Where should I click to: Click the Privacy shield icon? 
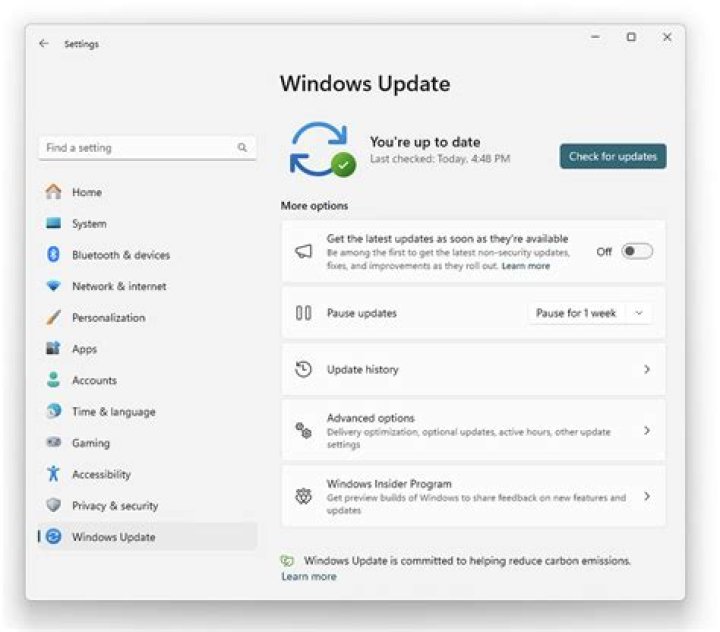[x=53, y=505]
